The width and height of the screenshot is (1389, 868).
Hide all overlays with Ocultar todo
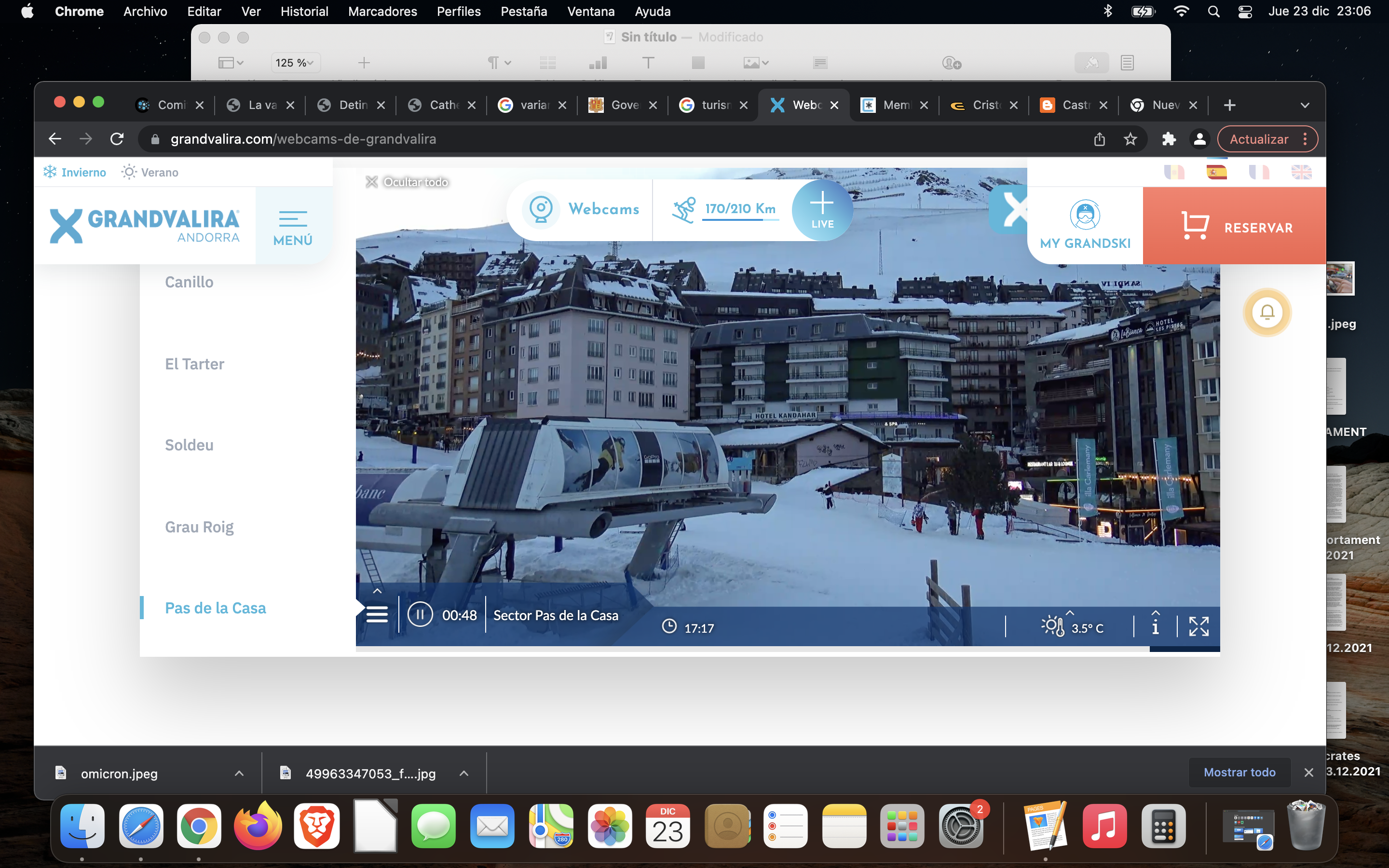(407, 182)
